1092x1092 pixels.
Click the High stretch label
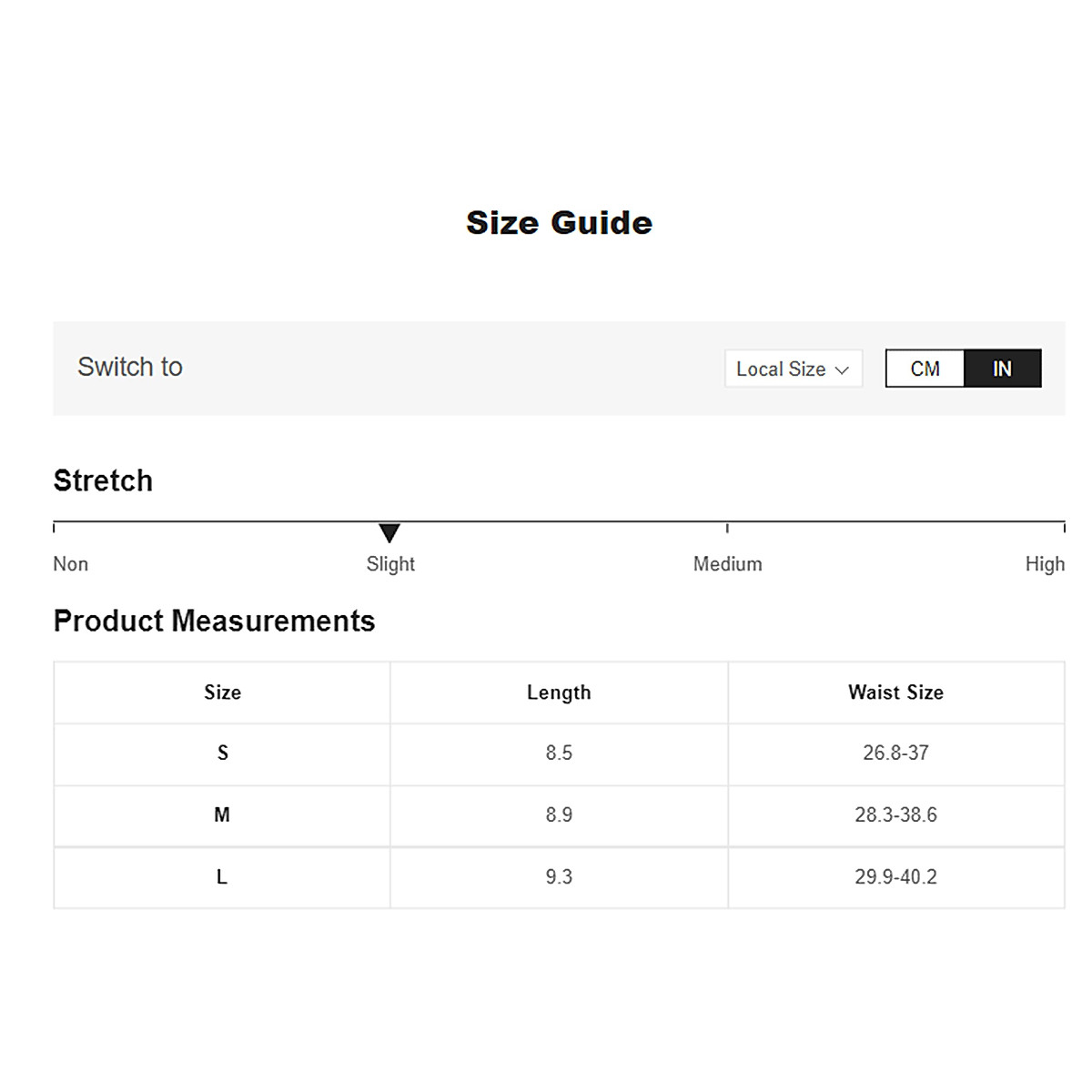(1044, 564)
